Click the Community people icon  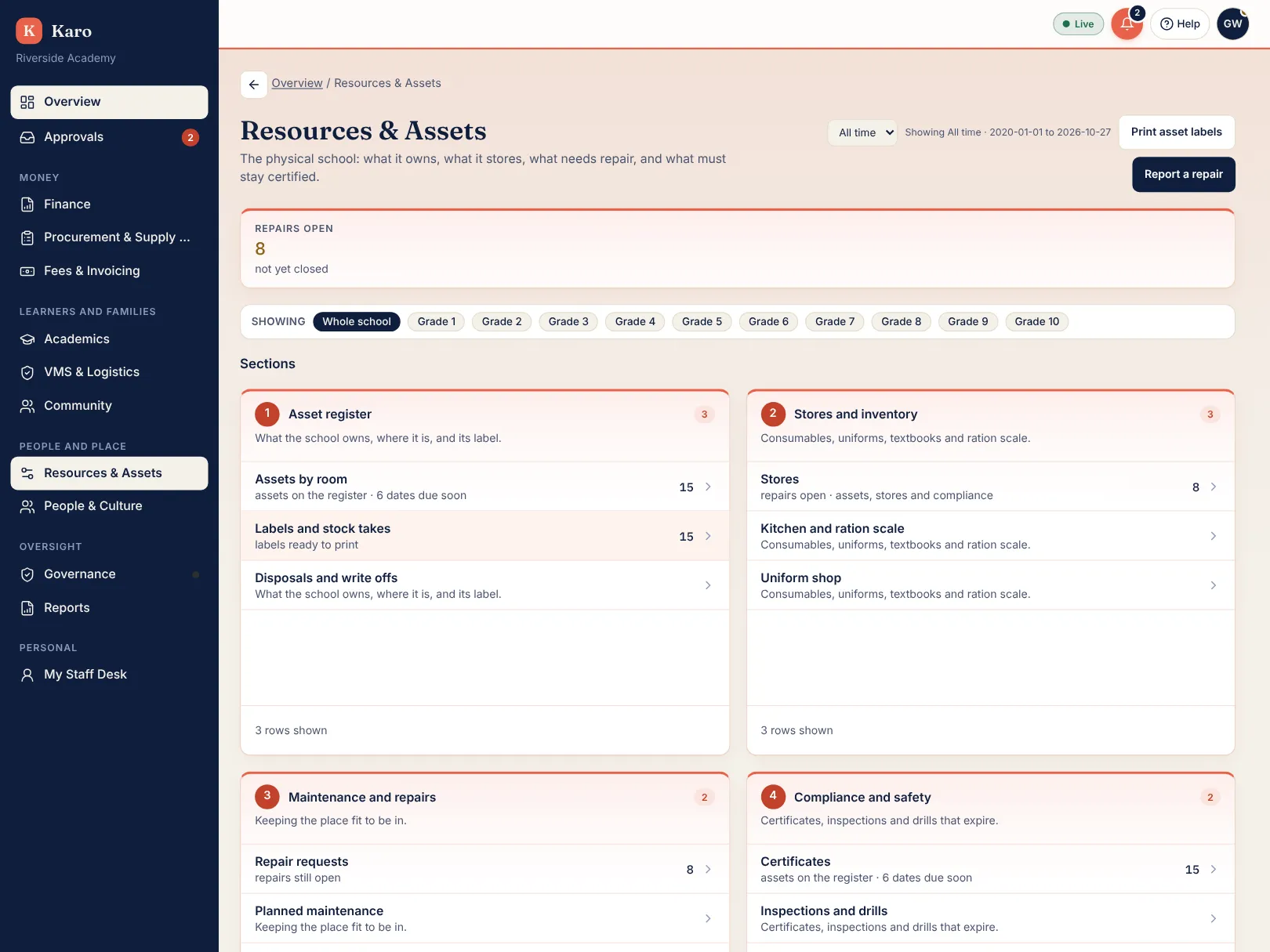(x=27, y=406)
